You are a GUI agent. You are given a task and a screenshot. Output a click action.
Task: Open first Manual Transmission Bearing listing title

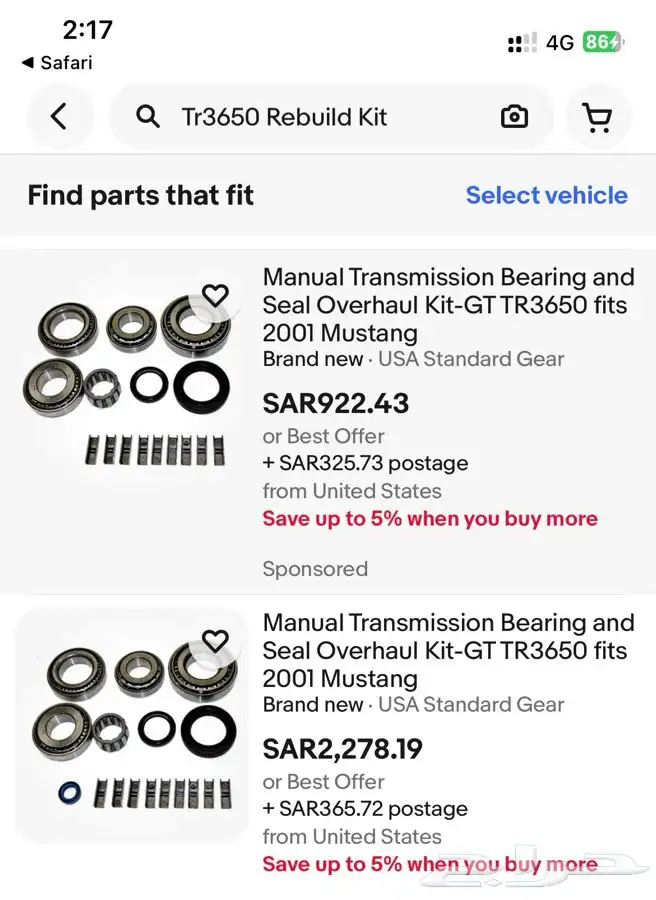448,305
